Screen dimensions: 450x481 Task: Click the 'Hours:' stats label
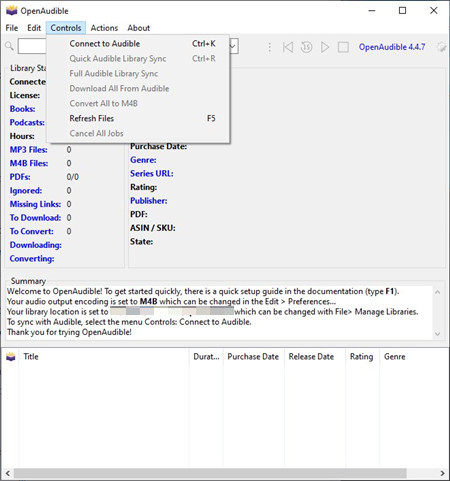click(x=22, y=136)
